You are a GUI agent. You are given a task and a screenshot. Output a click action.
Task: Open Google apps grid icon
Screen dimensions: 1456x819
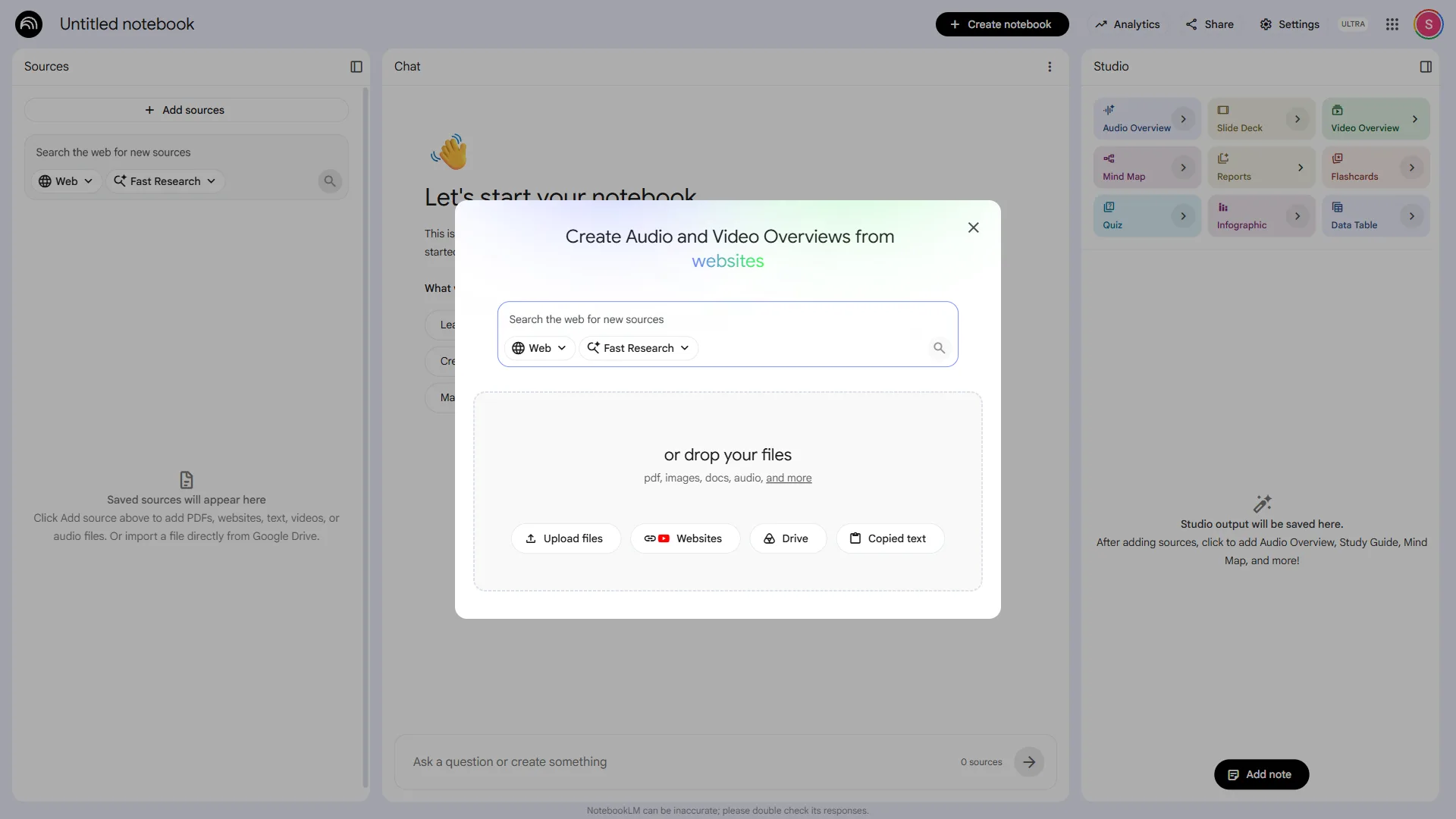click(1392, 24)
